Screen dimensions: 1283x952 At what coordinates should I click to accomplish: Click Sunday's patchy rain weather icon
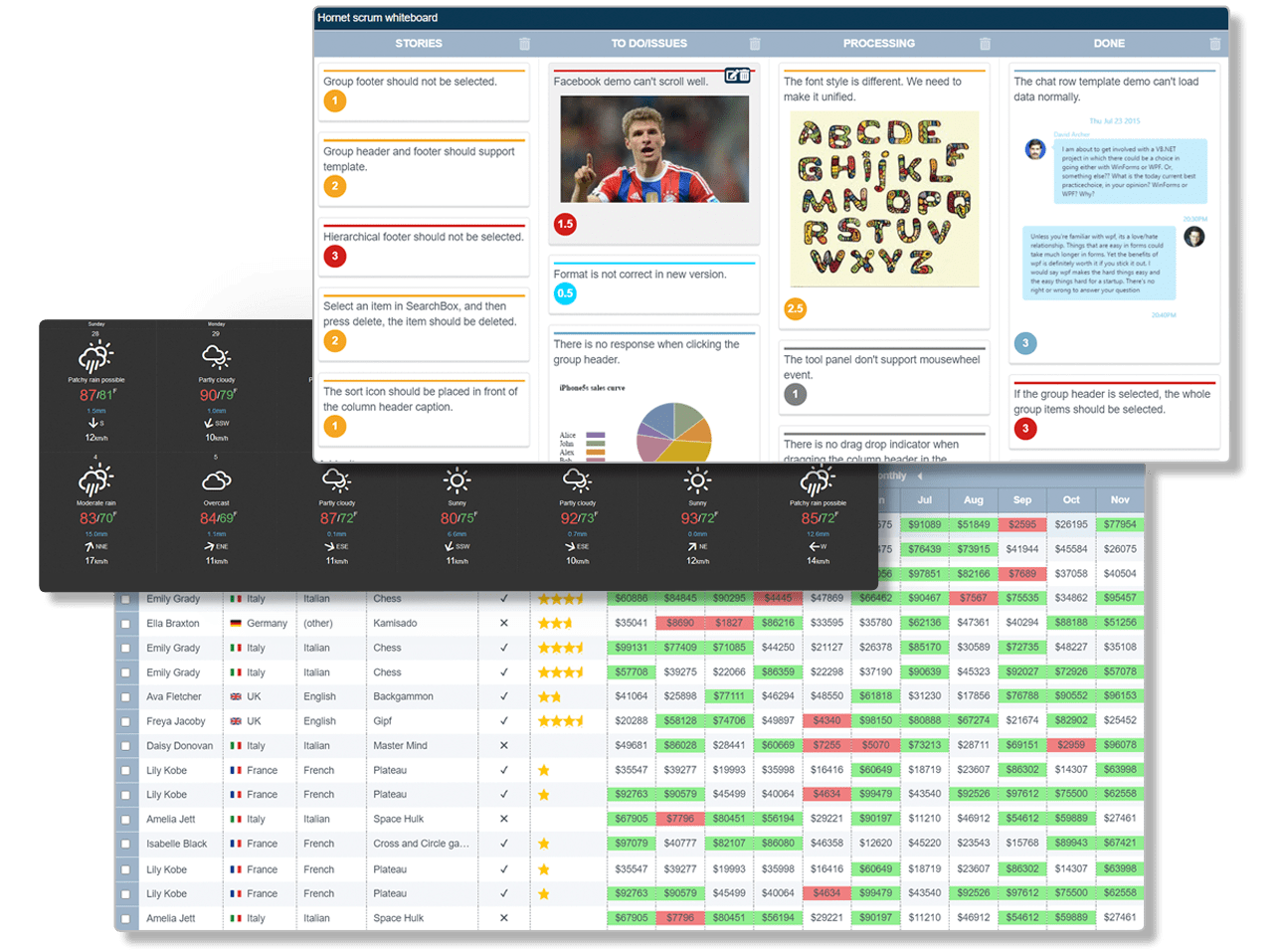coord(96,356)
